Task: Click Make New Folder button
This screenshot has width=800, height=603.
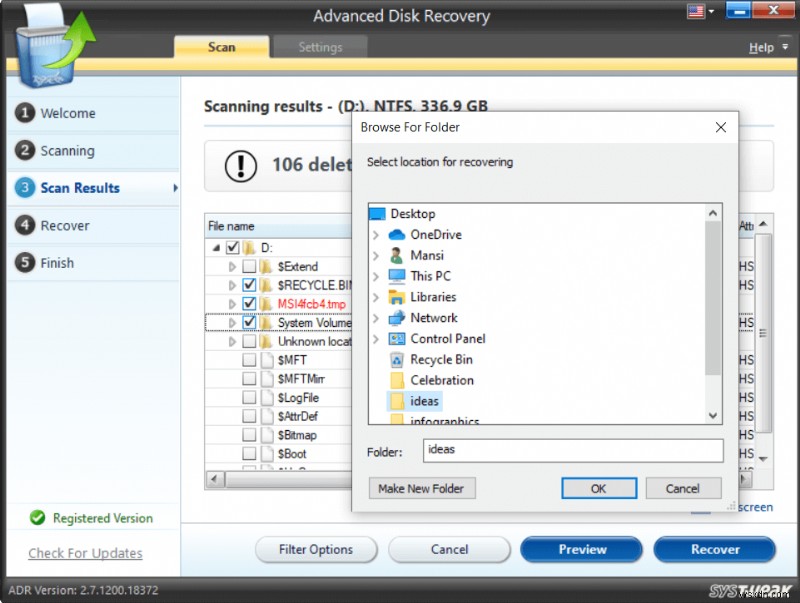Action: 422,488
